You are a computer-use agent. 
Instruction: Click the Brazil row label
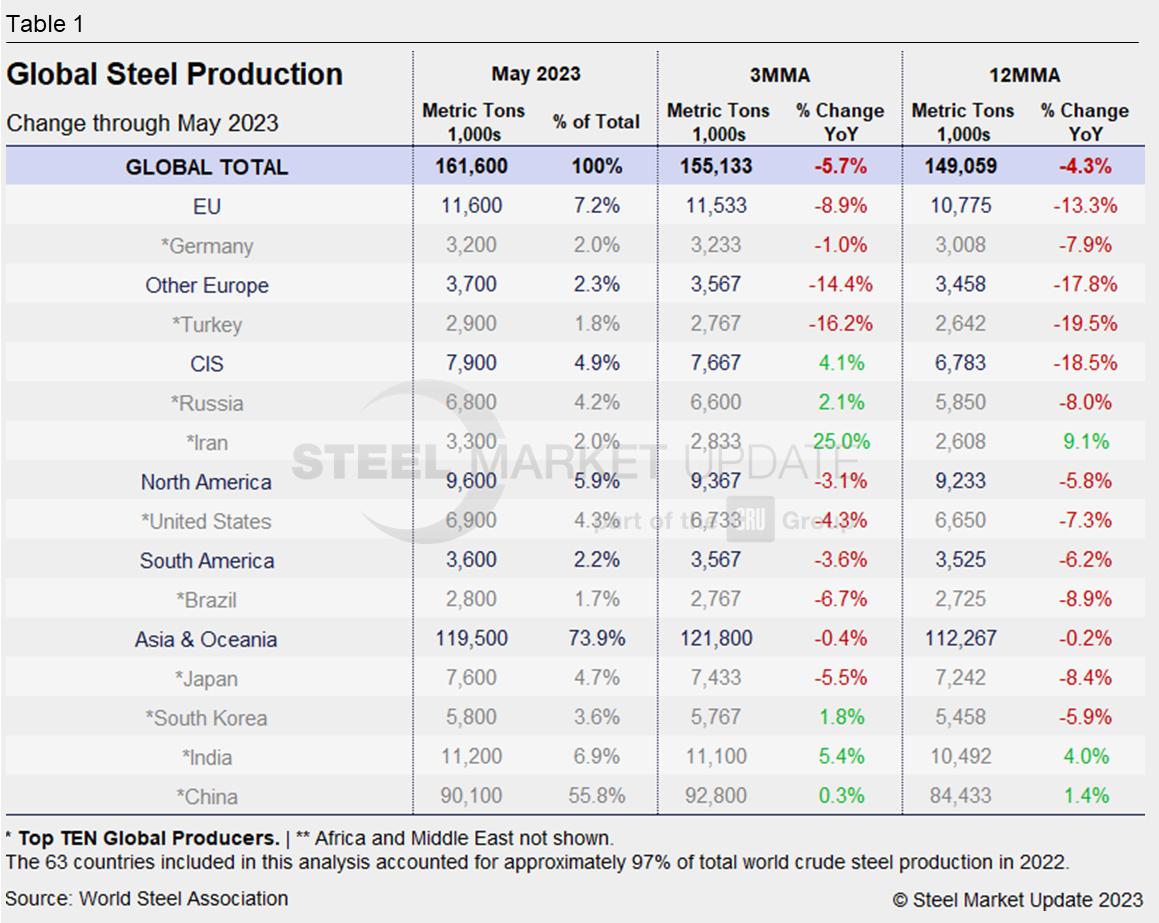click(x=207, y=600)
